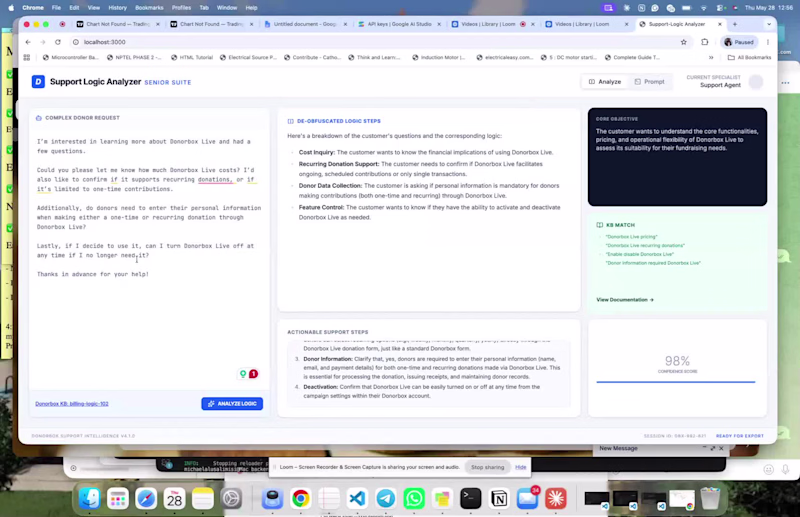Open Control Center in the menu bar

(x=721, y=8)
